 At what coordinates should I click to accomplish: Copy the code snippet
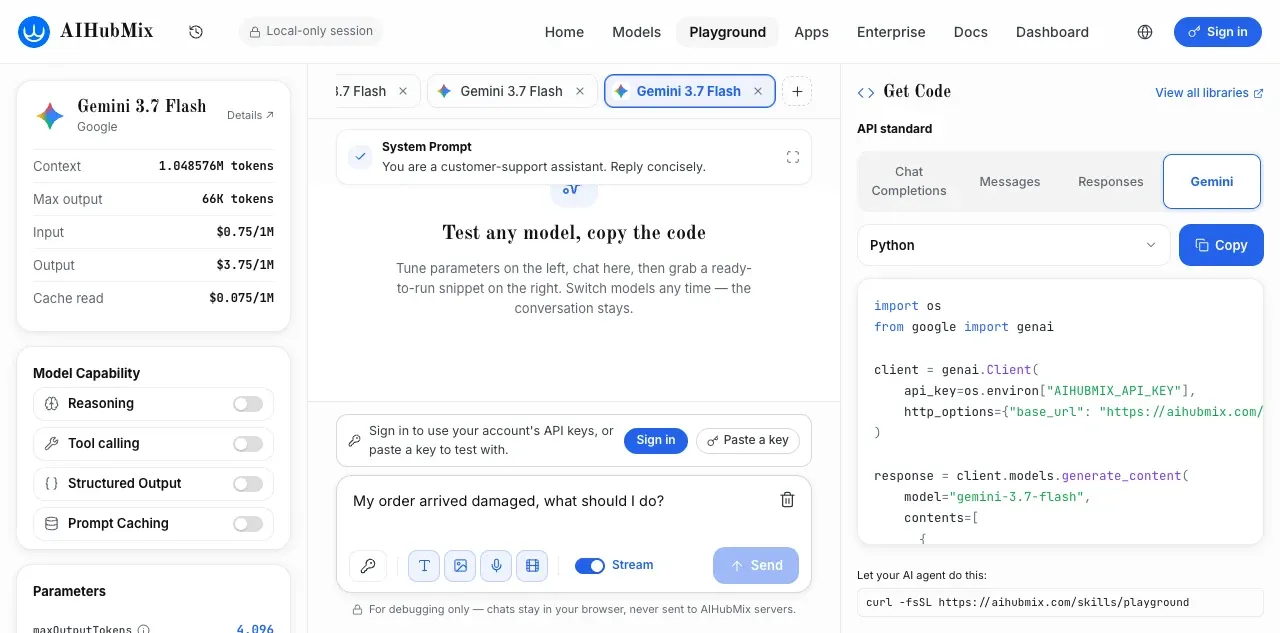point(1221,245)
